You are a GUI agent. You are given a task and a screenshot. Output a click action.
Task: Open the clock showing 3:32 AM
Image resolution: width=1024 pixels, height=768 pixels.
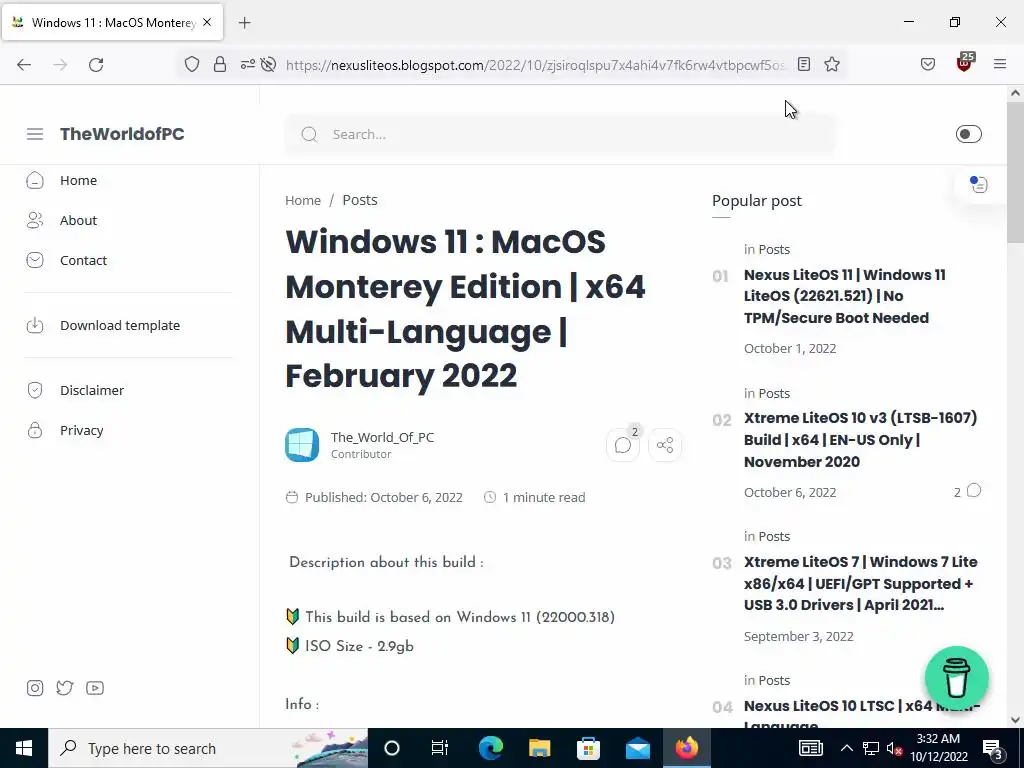click(939, 748)
